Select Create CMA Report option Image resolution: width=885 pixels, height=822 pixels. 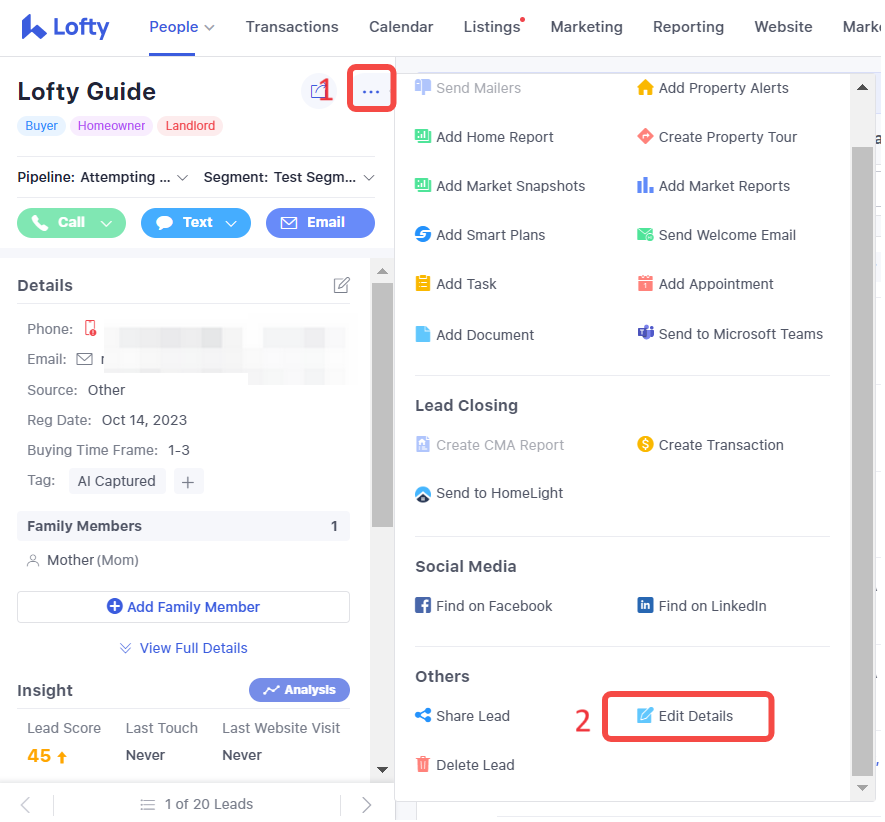489,445
